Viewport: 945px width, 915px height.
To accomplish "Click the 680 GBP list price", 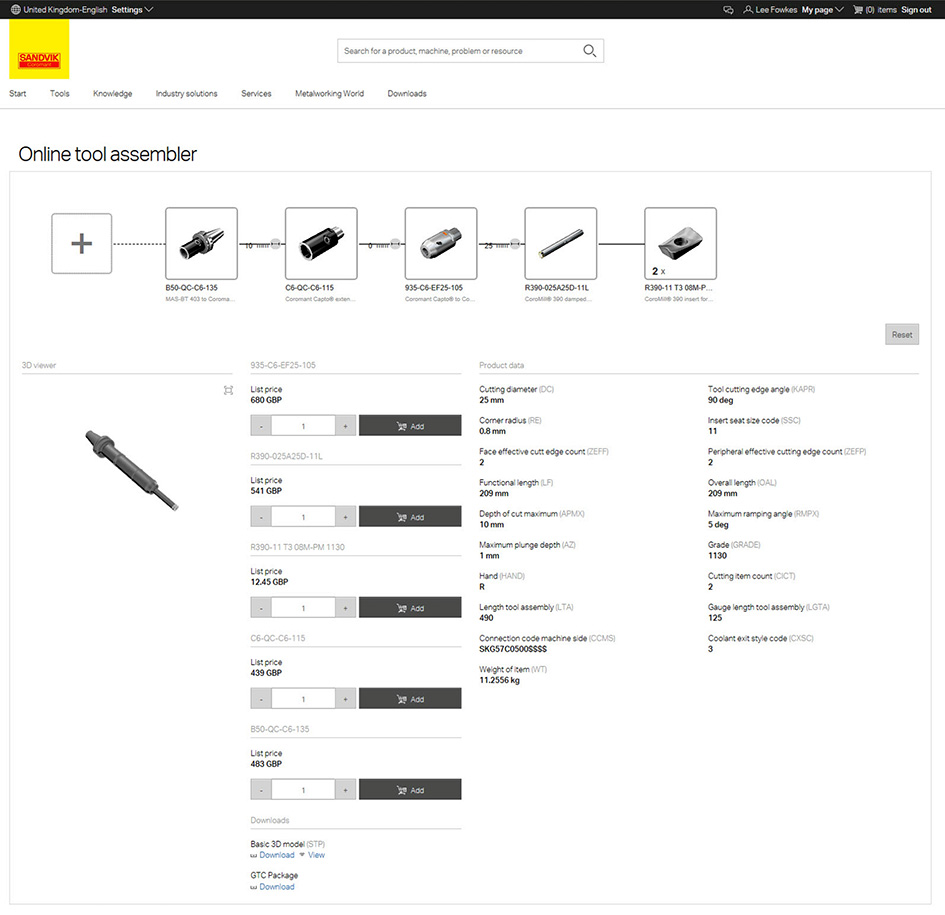I will [x=266, y=400].
